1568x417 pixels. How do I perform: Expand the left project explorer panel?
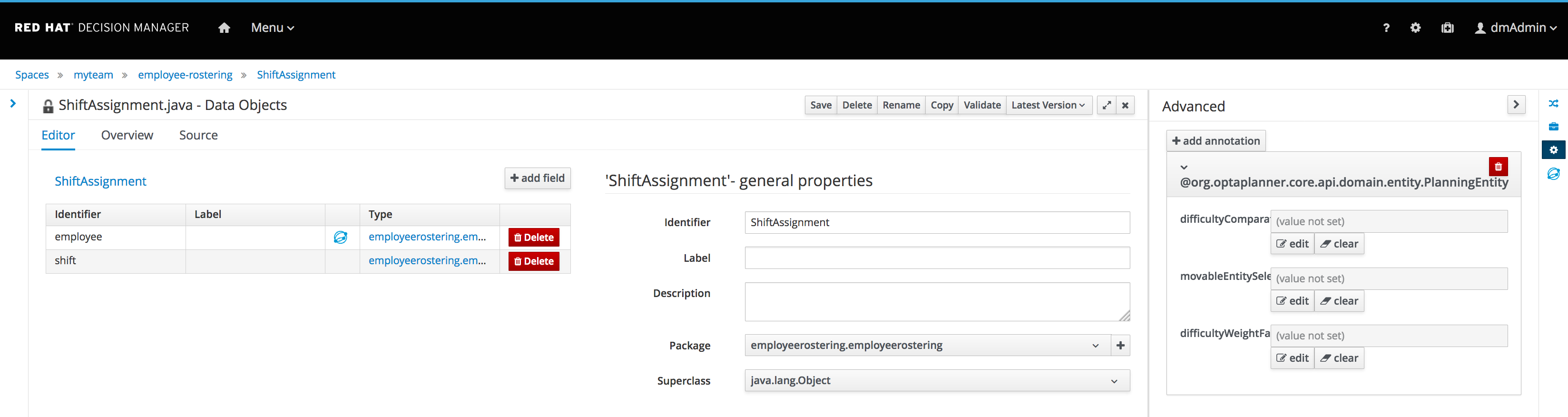13,104
